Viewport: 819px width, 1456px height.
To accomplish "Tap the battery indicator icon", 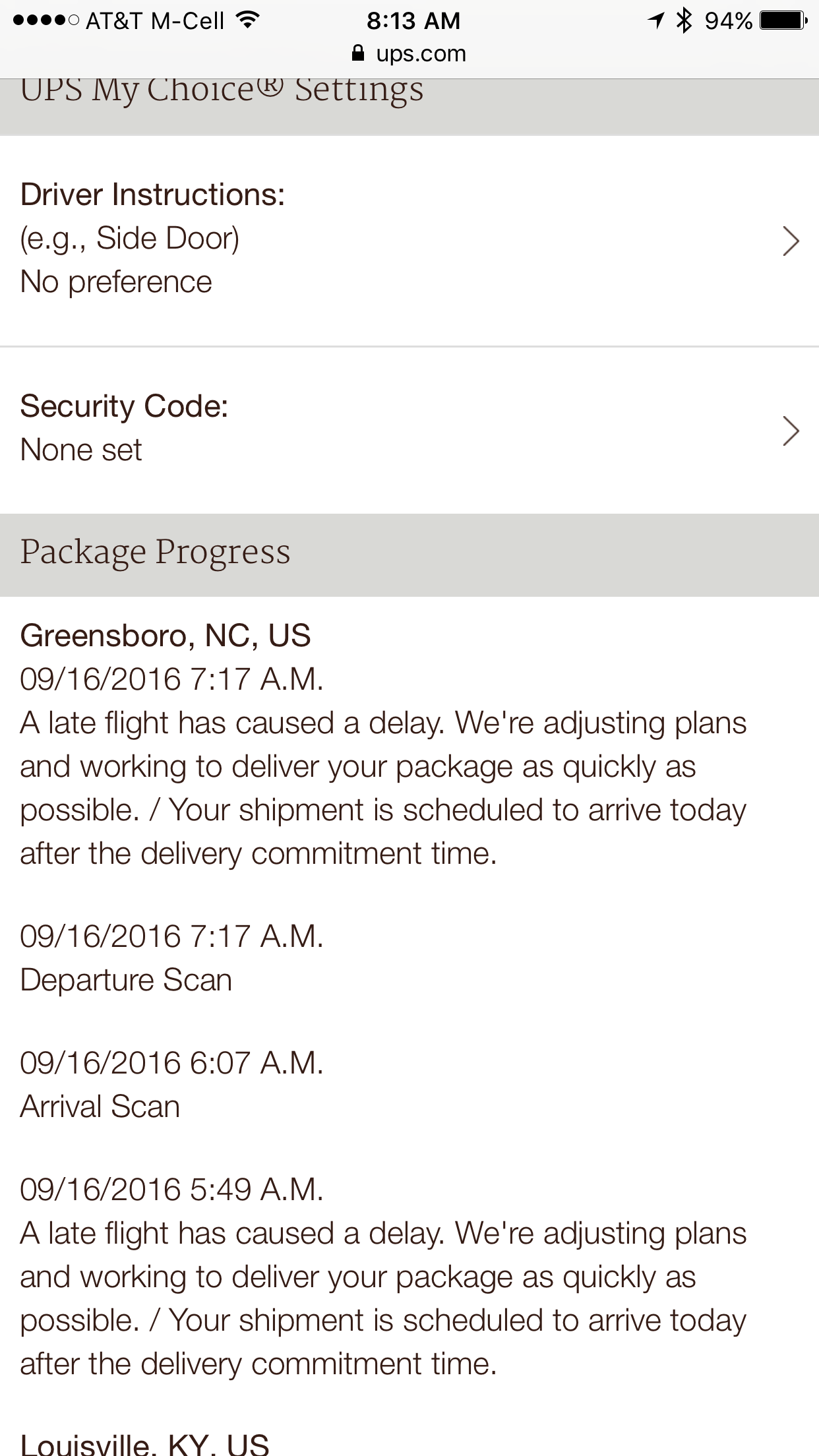I will (783, 20).
